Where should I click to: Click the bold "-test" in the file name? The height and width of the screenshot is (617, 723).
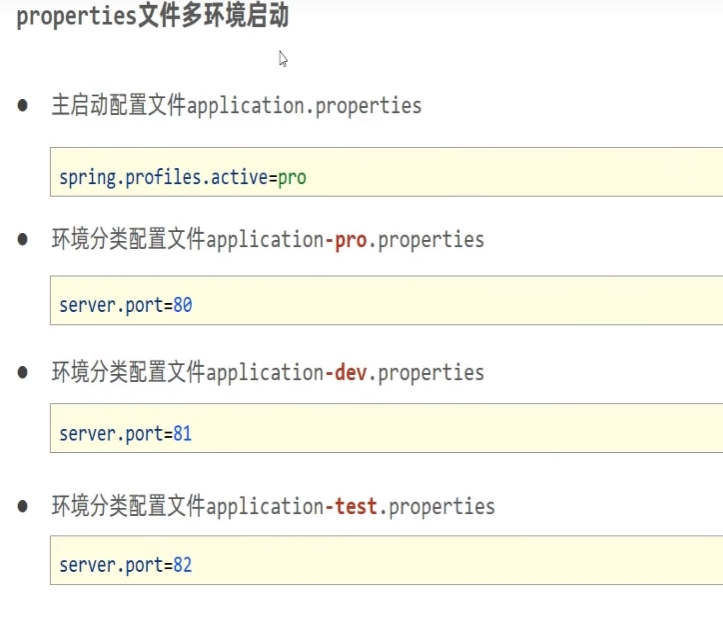351,506
